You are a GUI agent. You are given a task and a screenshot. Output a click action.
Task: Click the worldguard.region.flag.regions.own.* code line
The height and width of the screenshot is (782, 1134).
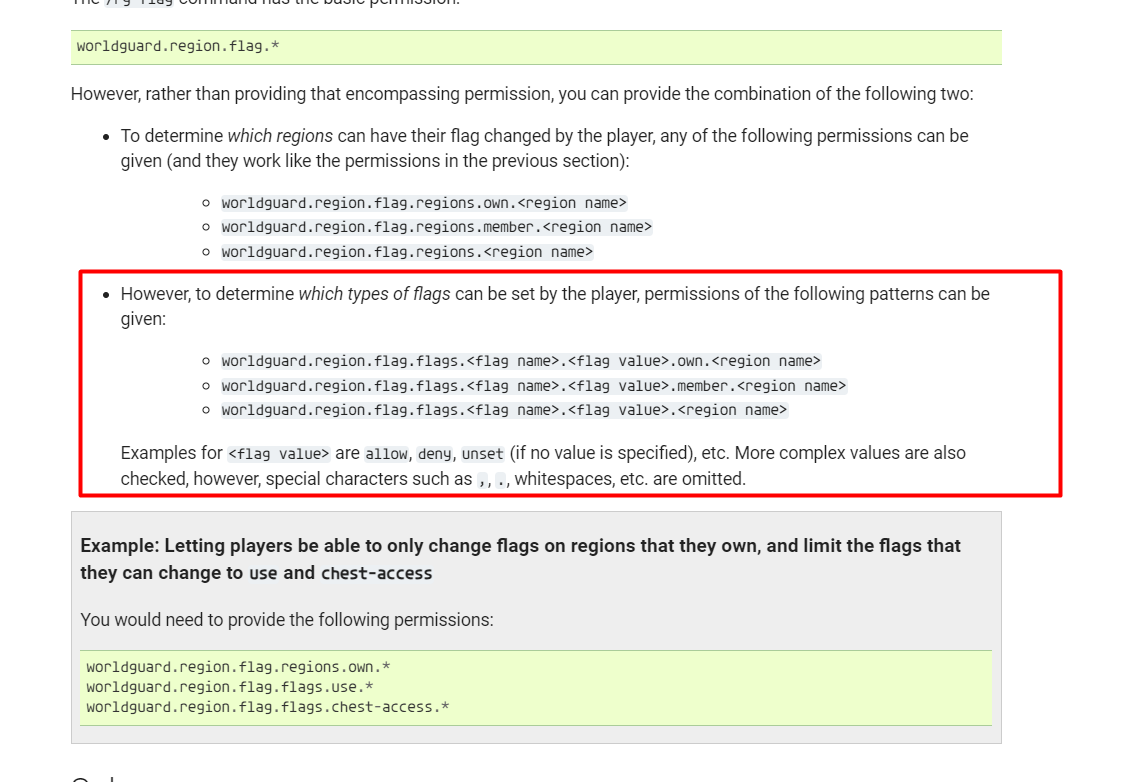238,667
